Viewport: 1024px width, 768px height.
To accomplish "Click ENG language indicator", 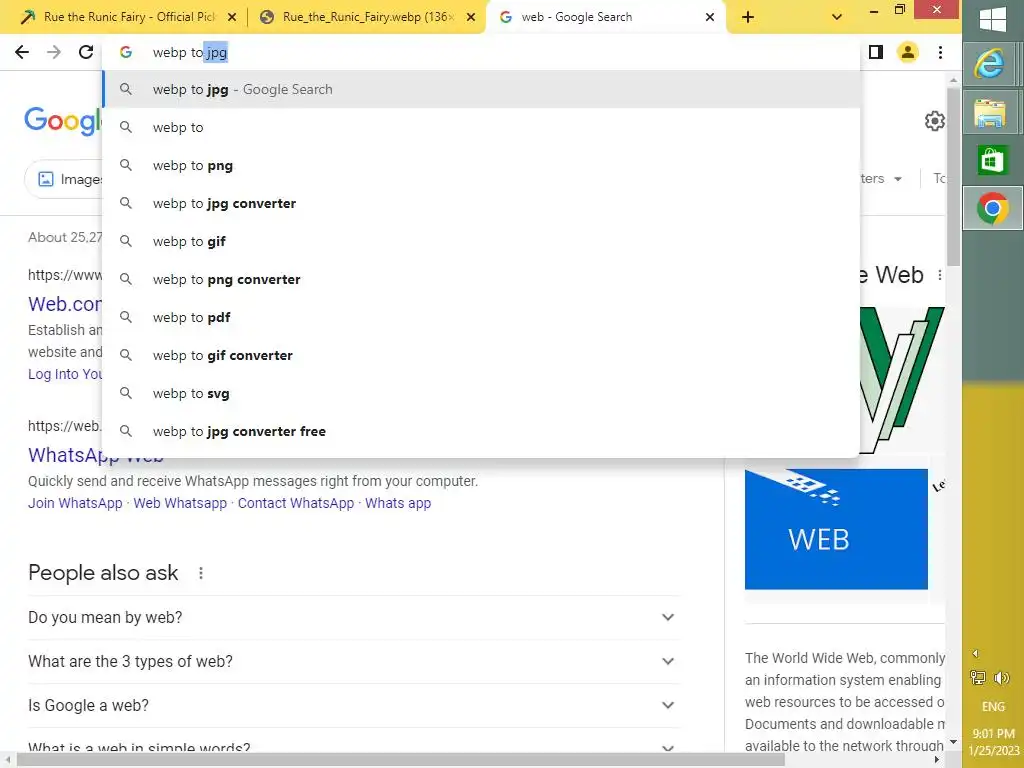I will tap(993, 707).
